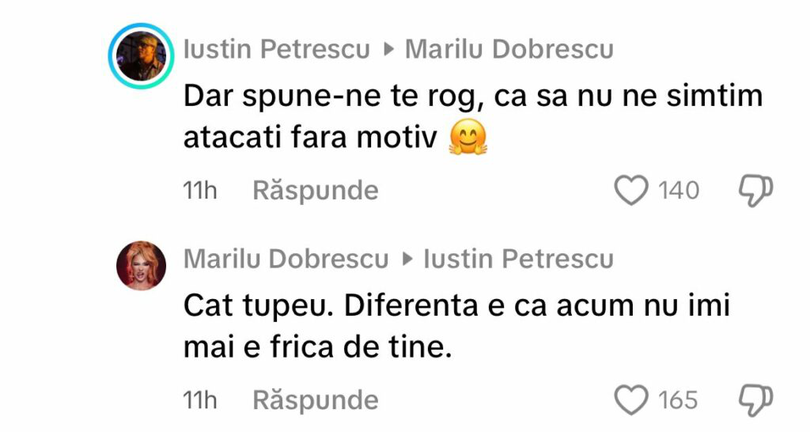Click the 11h timestamp on the first comment
The image size is (810, 432).
click(x=200, y=190)
